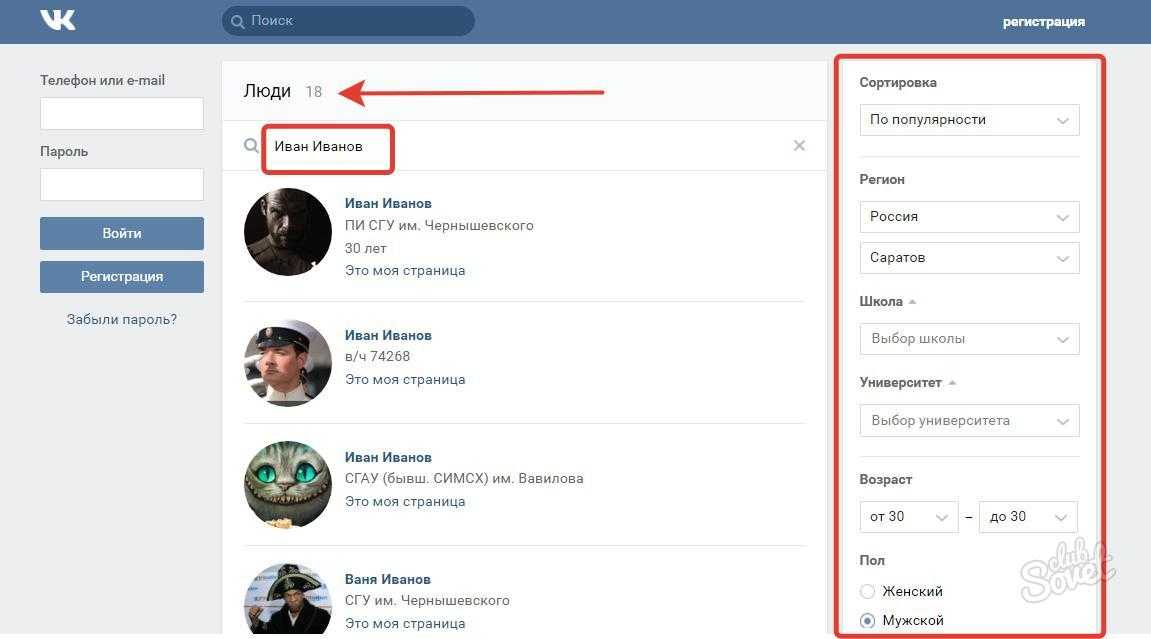Open the По популярности sorting dropdown
Screen dimensions: 1151x639
(x=969, y=120)
